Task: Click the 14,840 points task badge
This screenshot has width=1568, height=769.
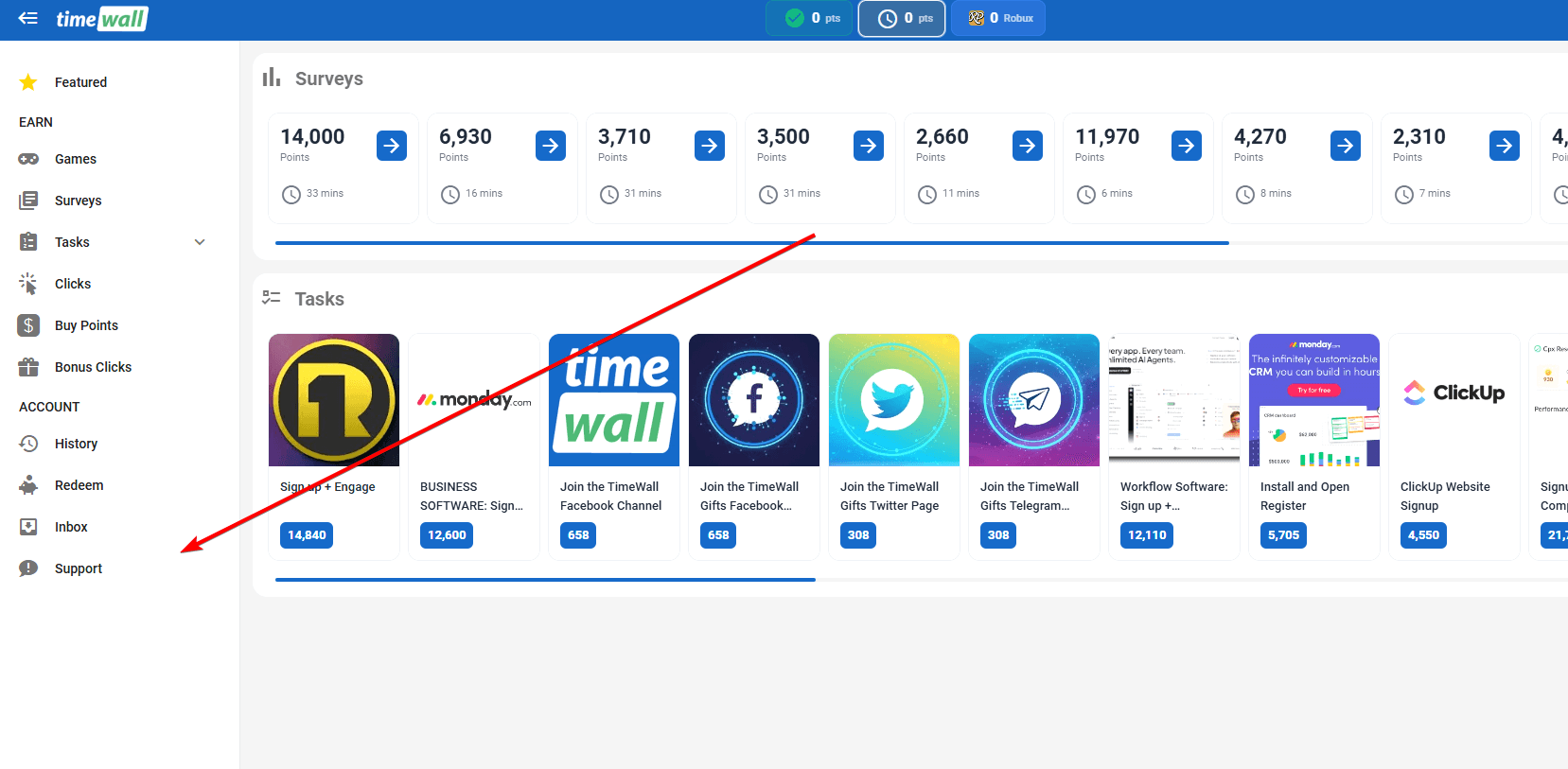Action: tap(307, 535)
